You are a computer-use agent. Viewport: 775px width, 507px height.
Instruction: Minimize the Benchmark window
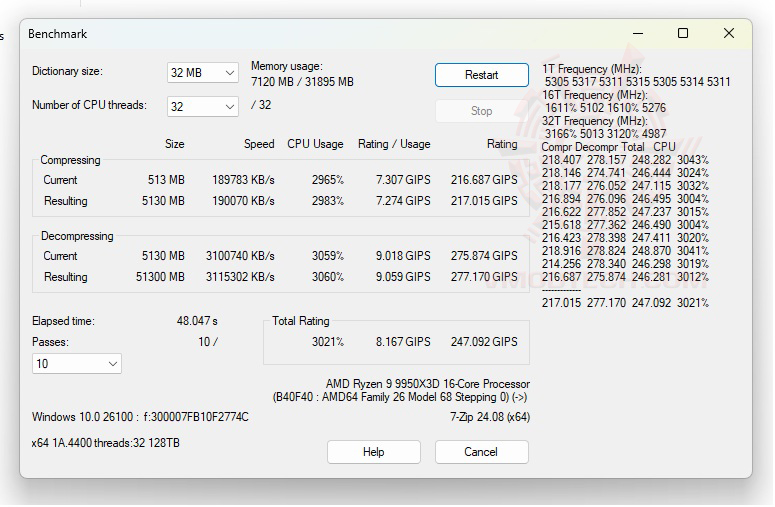click(x=638, y=34)
